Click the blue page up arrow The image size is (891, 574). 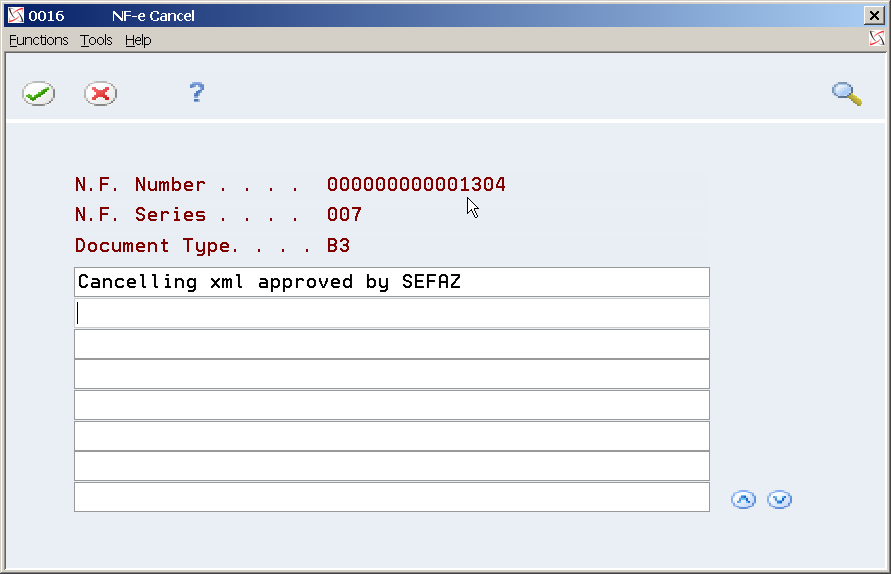[743, 500]
